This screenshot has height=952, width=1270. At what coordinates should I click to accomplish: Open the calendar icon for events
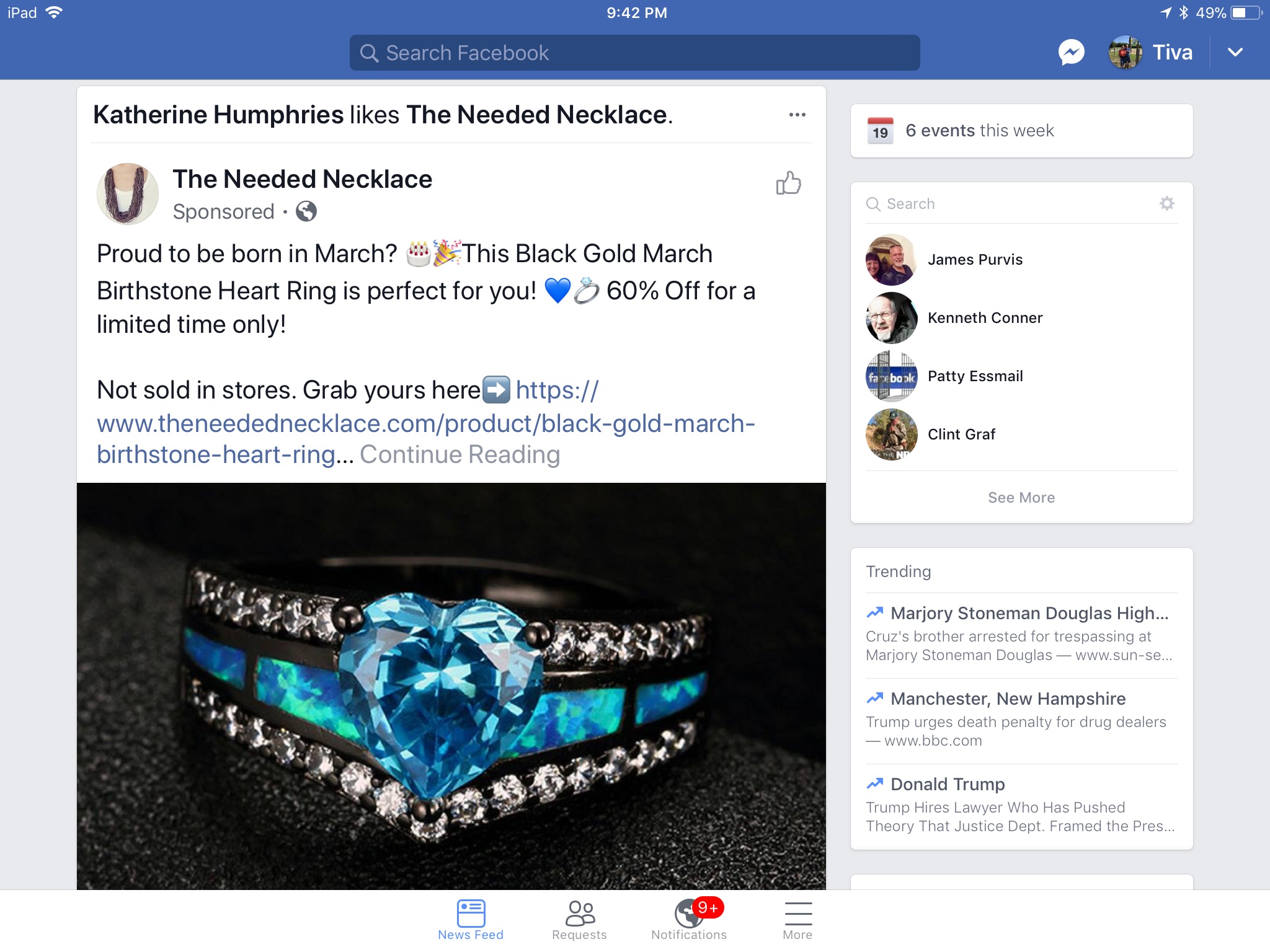pos(880,130)
